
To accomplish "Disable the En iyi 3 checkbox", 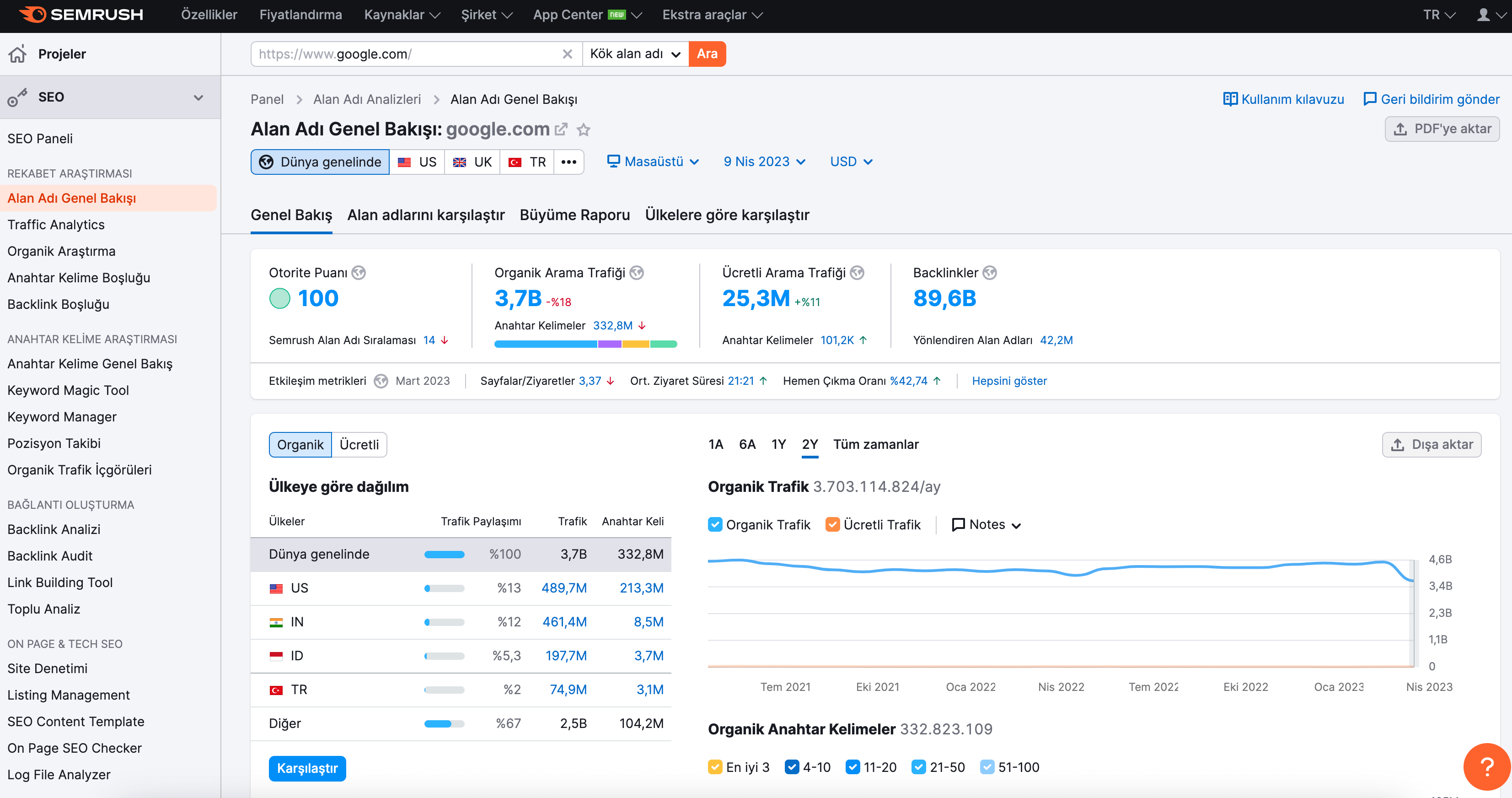I will 715,767.
